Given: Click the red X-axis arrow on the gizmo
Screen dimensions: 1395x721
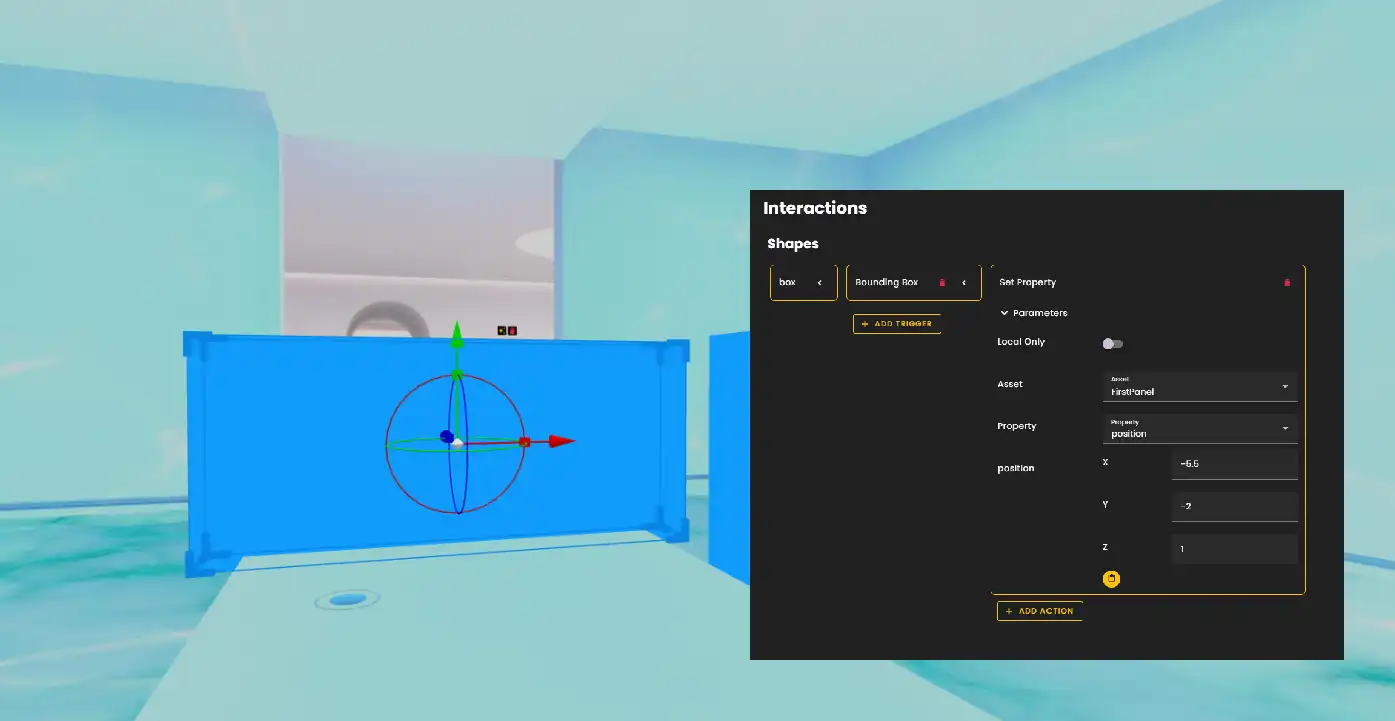Looking at the screenshot, I should tap(561, 441).
